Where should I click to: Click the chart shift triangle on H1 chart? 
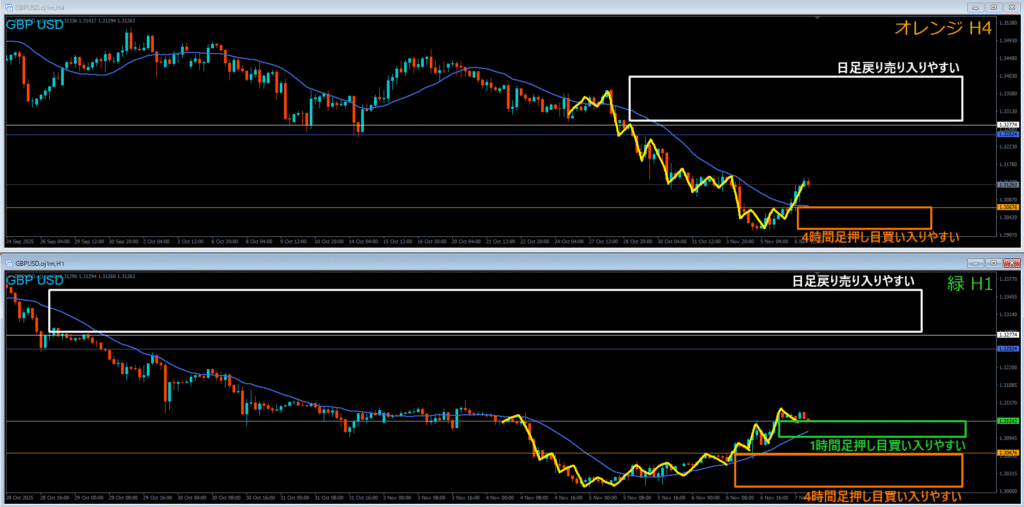tap(817, 274)
